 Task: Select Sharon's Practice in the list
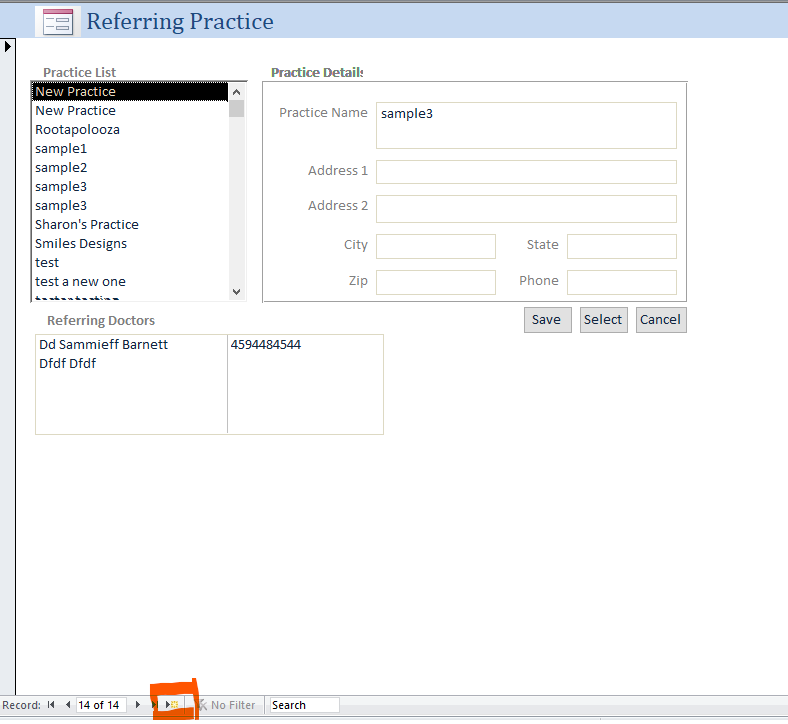point(86,225)
